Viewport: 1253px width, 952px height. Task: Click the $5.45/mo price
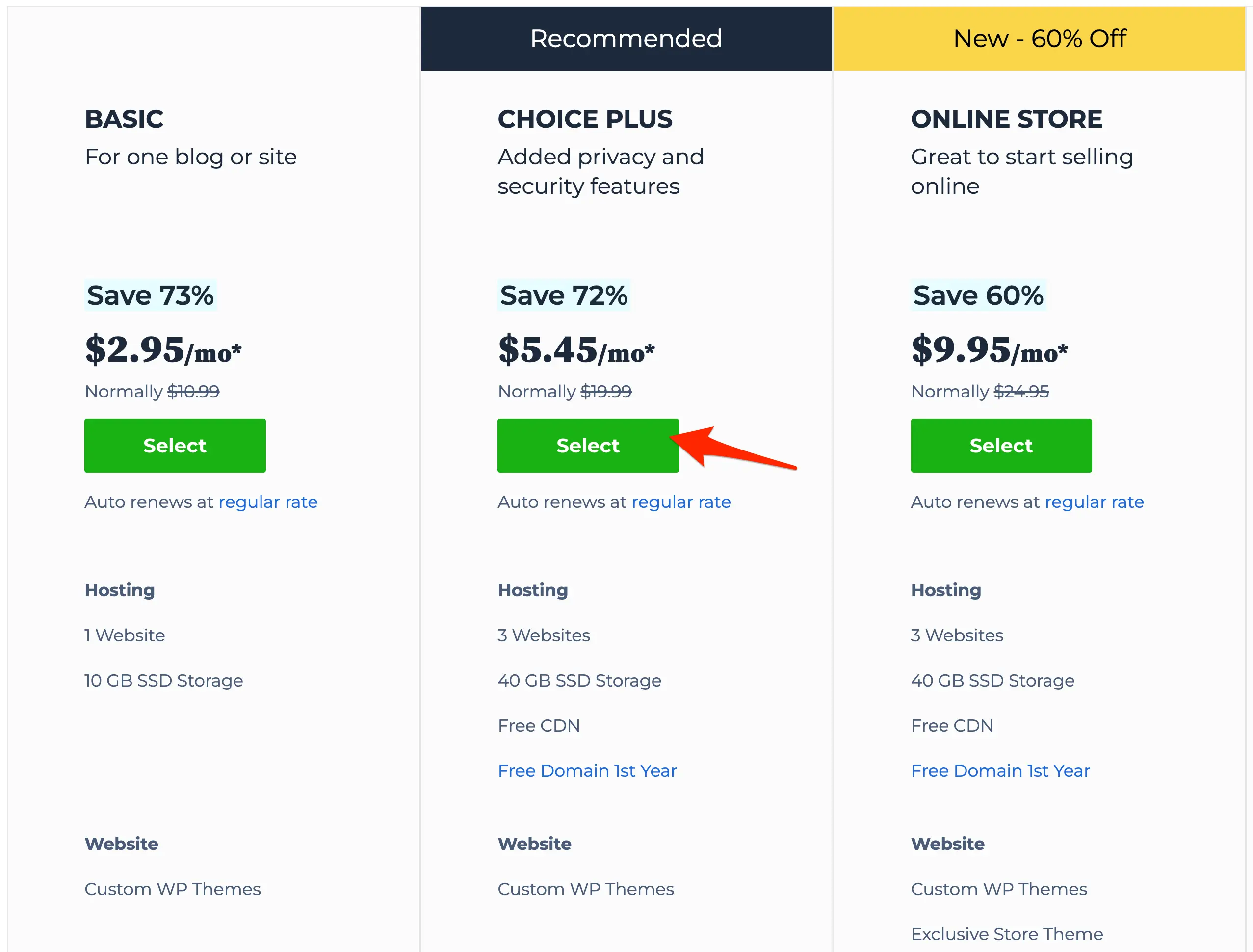[576, 349]
